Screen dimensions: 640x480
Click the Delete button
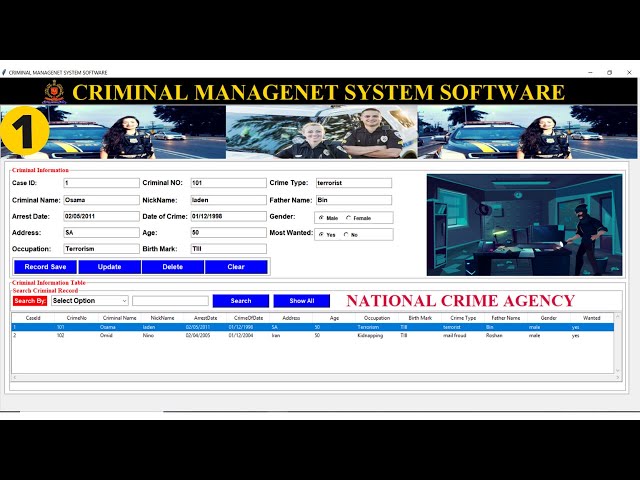(173, 267)
